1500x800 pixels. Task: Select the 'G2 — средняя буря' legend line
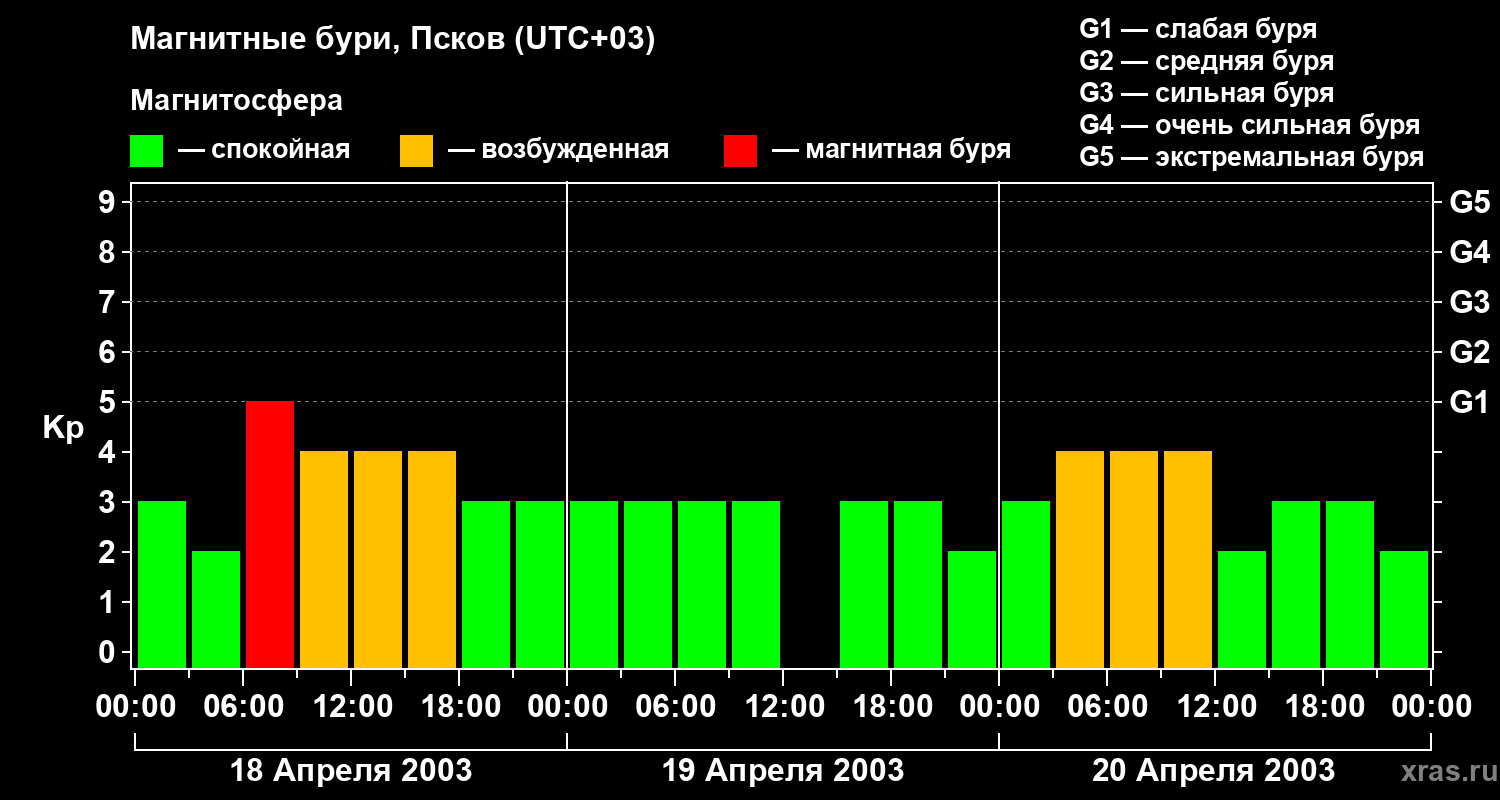coord(1207,61)
